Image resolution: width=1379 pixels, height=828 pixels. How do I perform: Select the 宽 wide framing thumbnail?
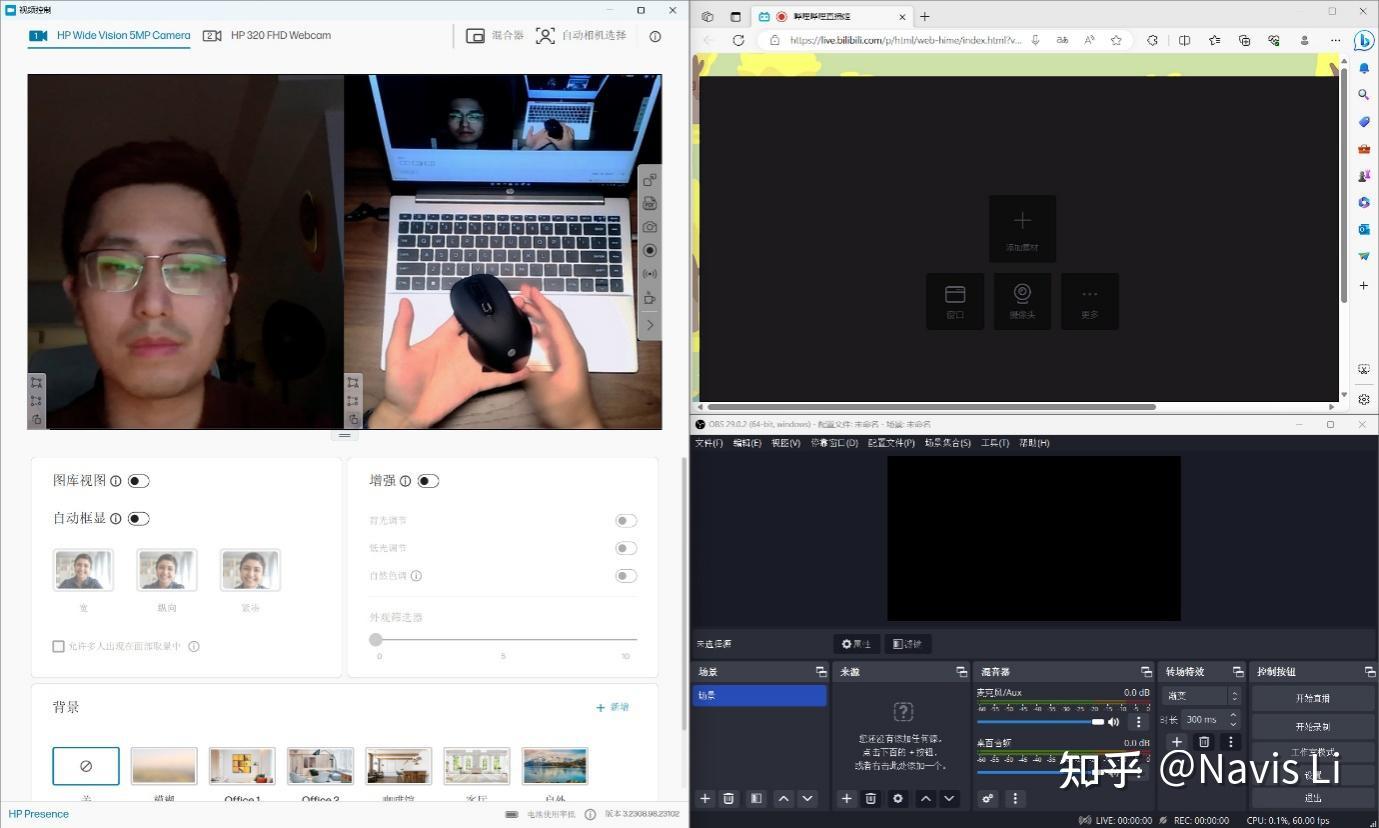click(x=83, y=570)
